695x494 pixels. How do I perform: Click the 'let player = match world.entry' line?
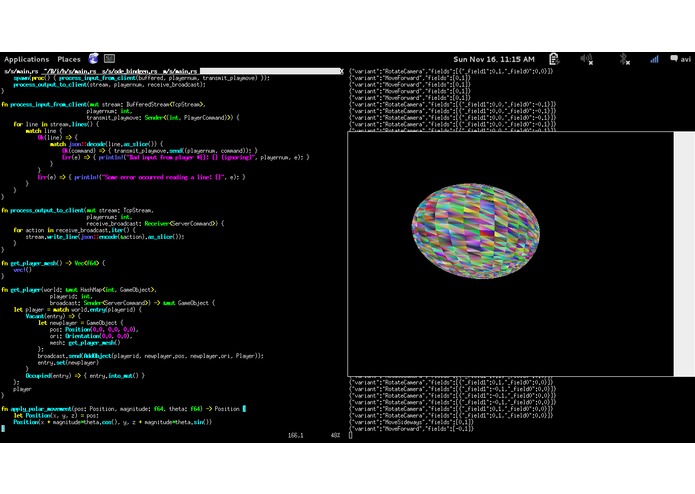click(x=78, y=310)
